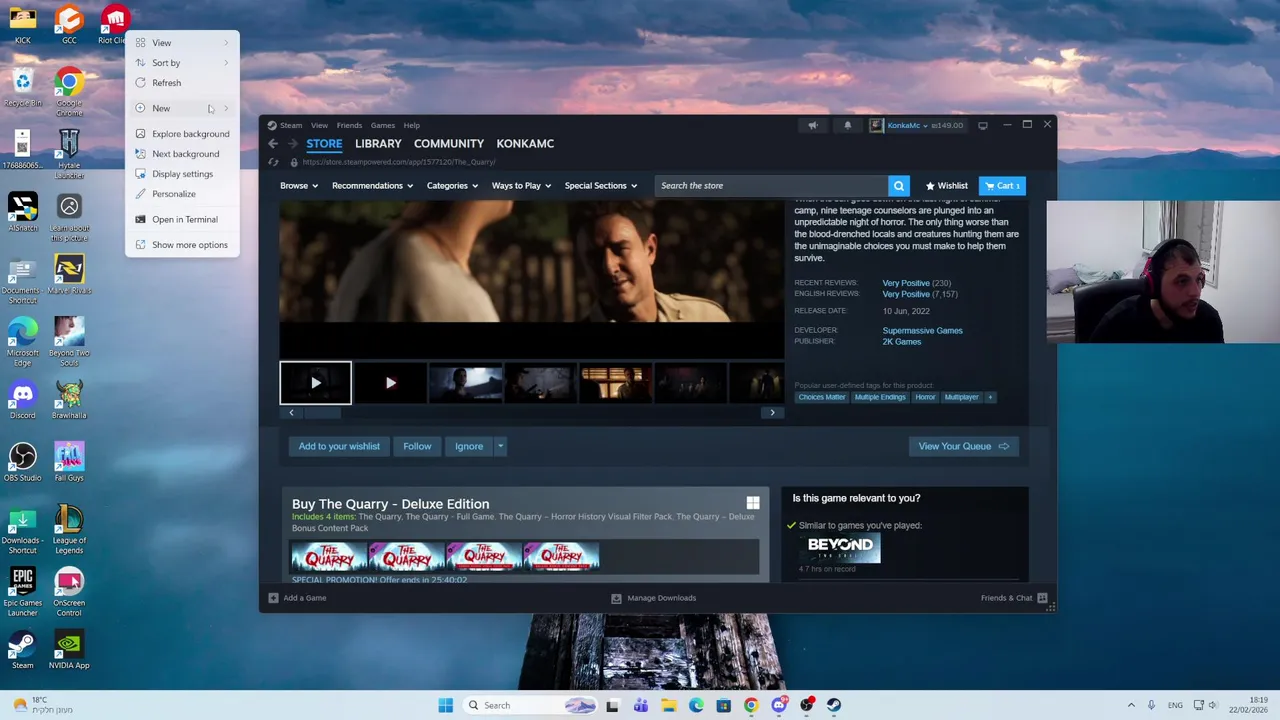The height and width of the screenshot is (720, 1280).
Task: Open Google Chrome desktop shortcut
Action: [69, 93]
